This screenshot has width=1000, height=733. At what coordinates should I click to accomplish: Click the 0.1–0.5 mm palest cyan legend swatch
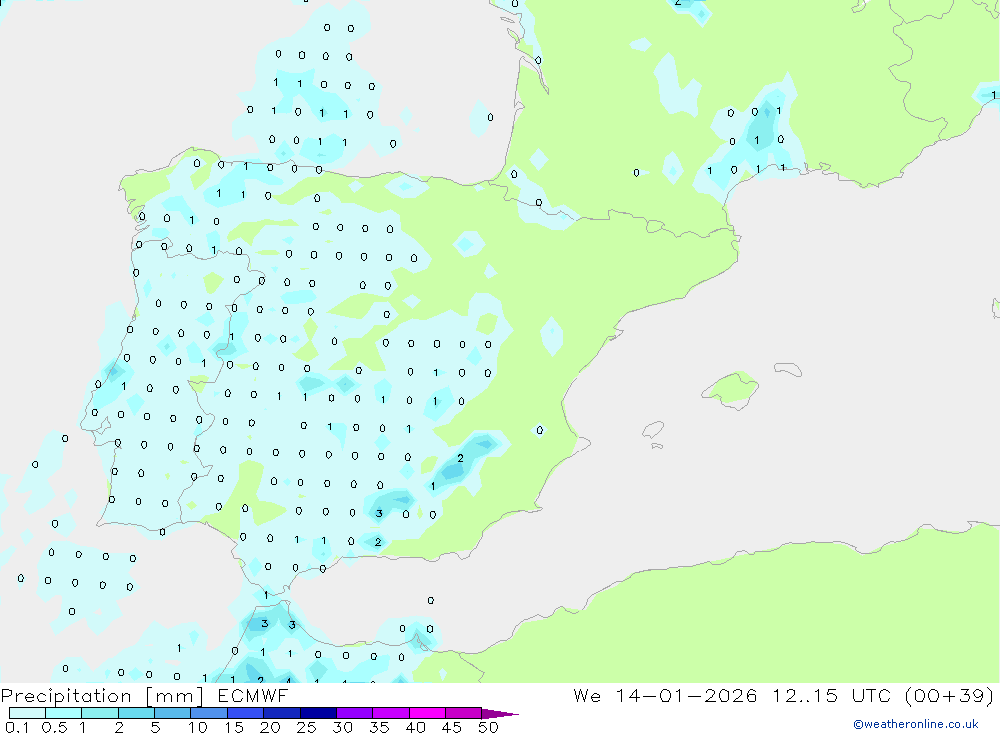(x=27, y=713)
